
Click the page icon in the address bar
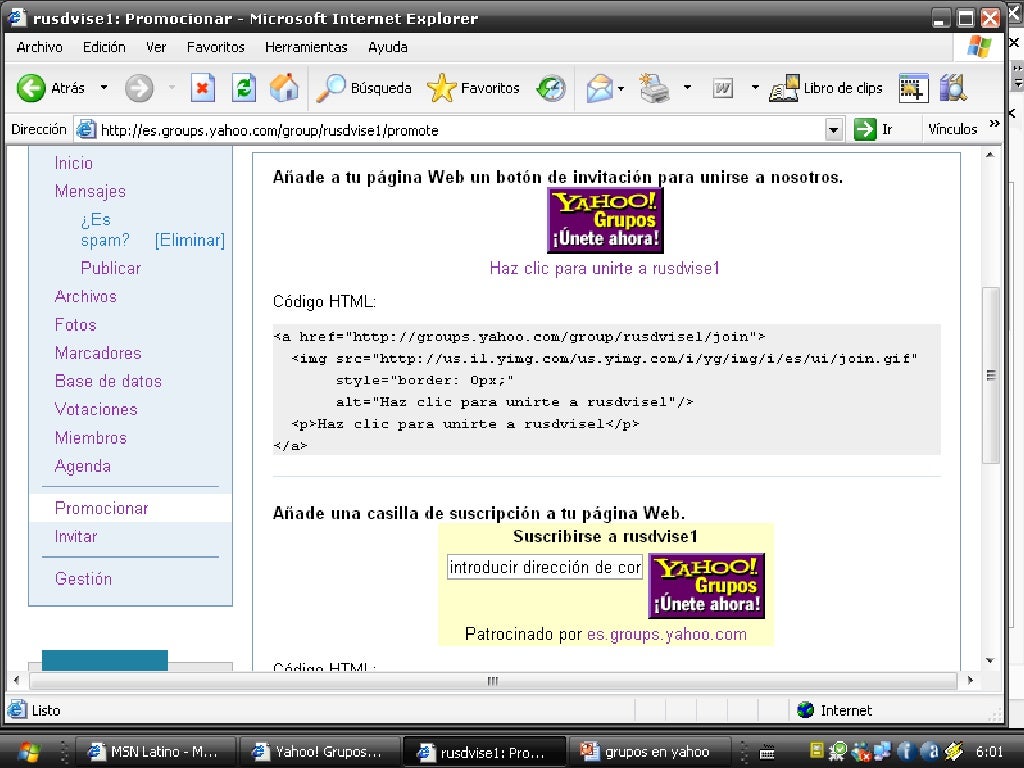86,129
